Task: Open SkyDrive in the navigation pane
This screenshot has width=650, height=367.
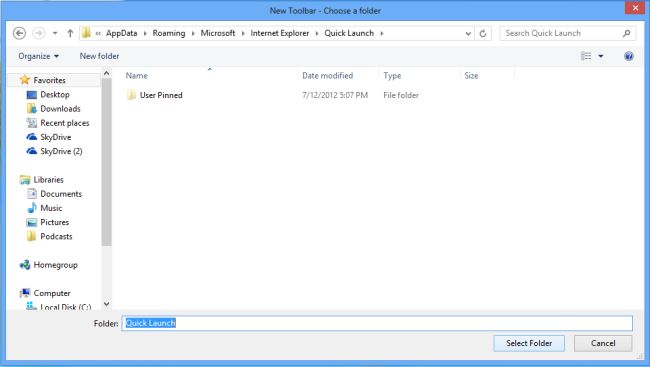Action: [56, 137]
